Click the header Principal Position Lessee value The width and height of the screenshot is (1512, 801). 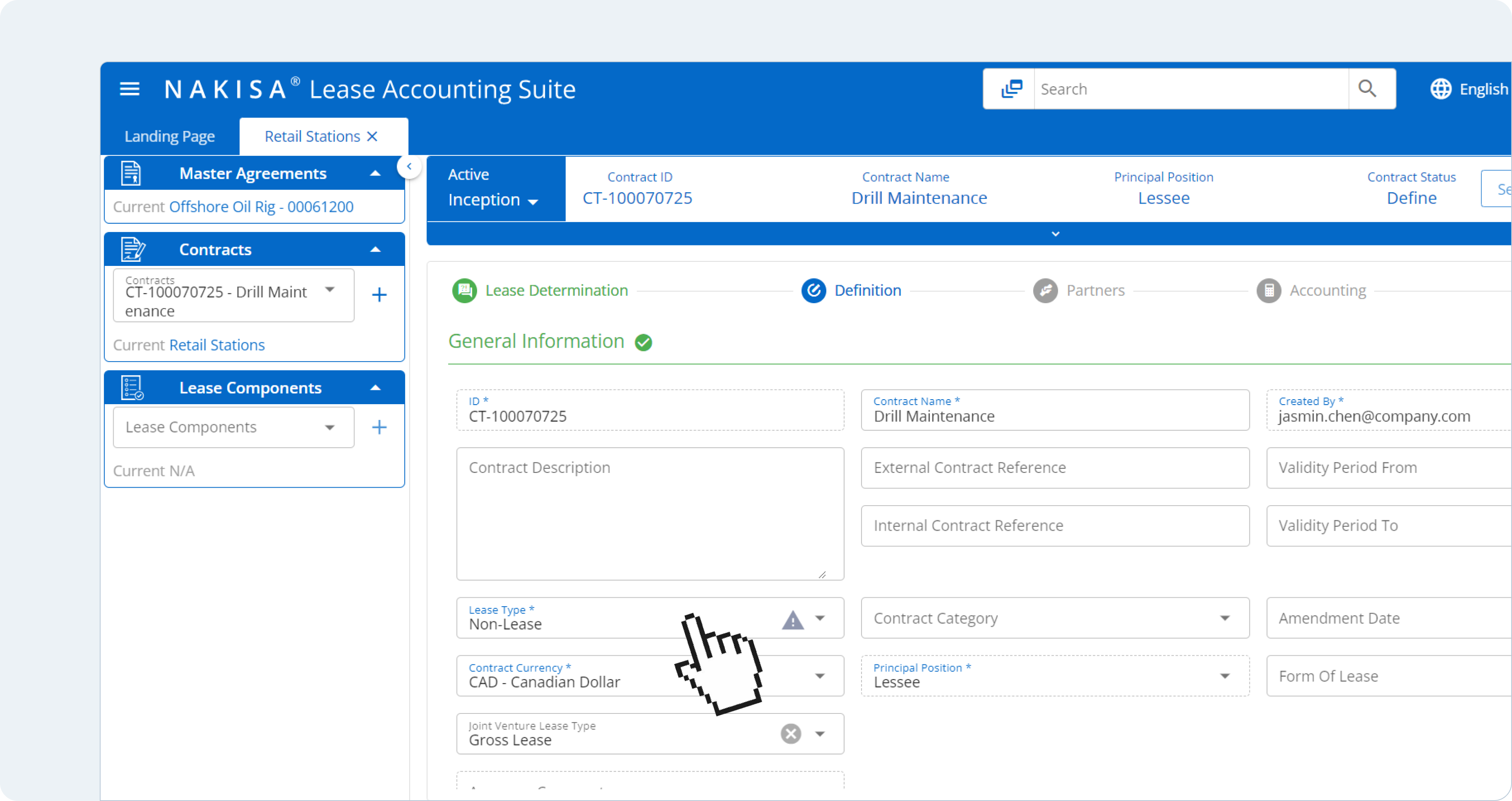pos(1163,198)
